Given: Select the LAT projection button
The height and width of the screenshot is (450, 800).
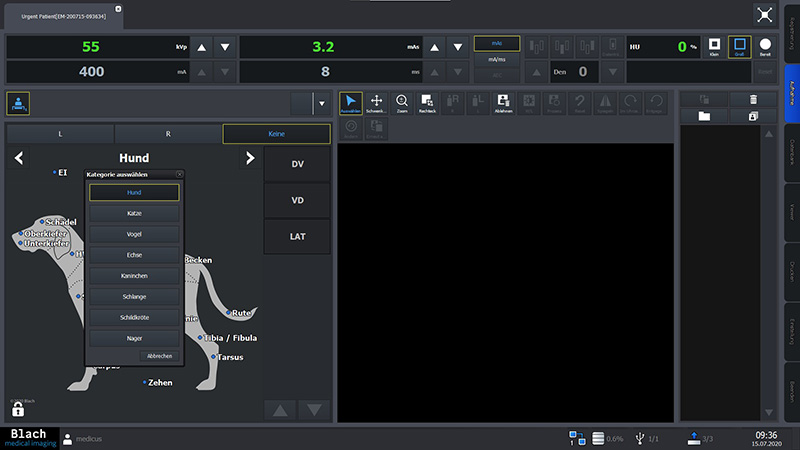Looking at the screenshot, I should (x=297, y=236).
